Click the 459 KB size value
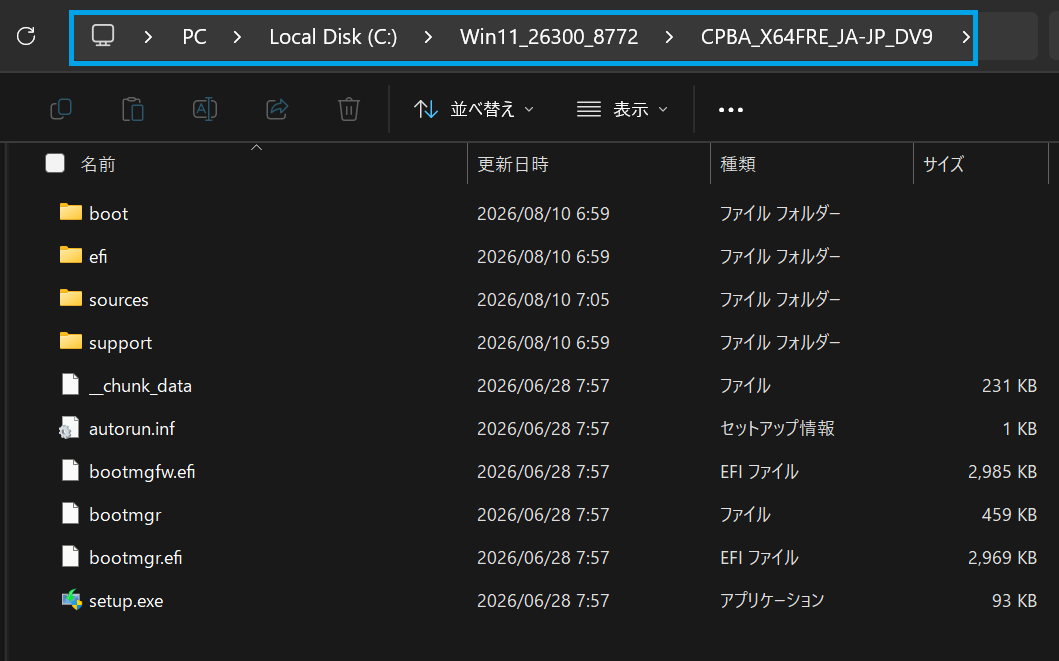1059x661 pixels. pos(1009,515)
